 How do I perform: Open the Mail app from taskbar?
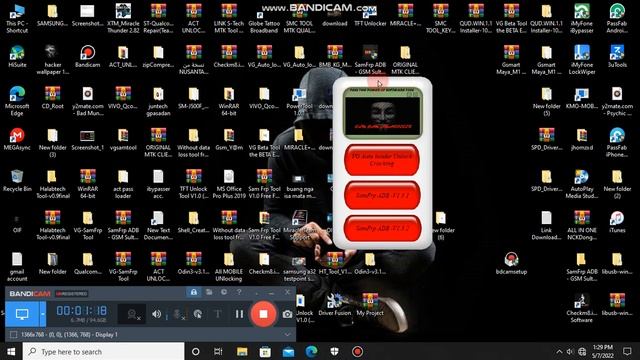point(288,351)
